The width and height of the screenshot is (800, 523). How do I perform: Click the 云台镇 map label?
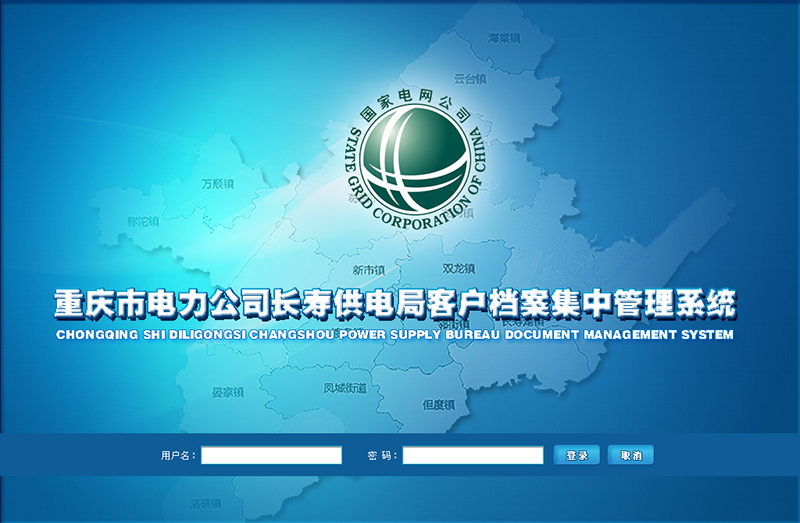470,79
